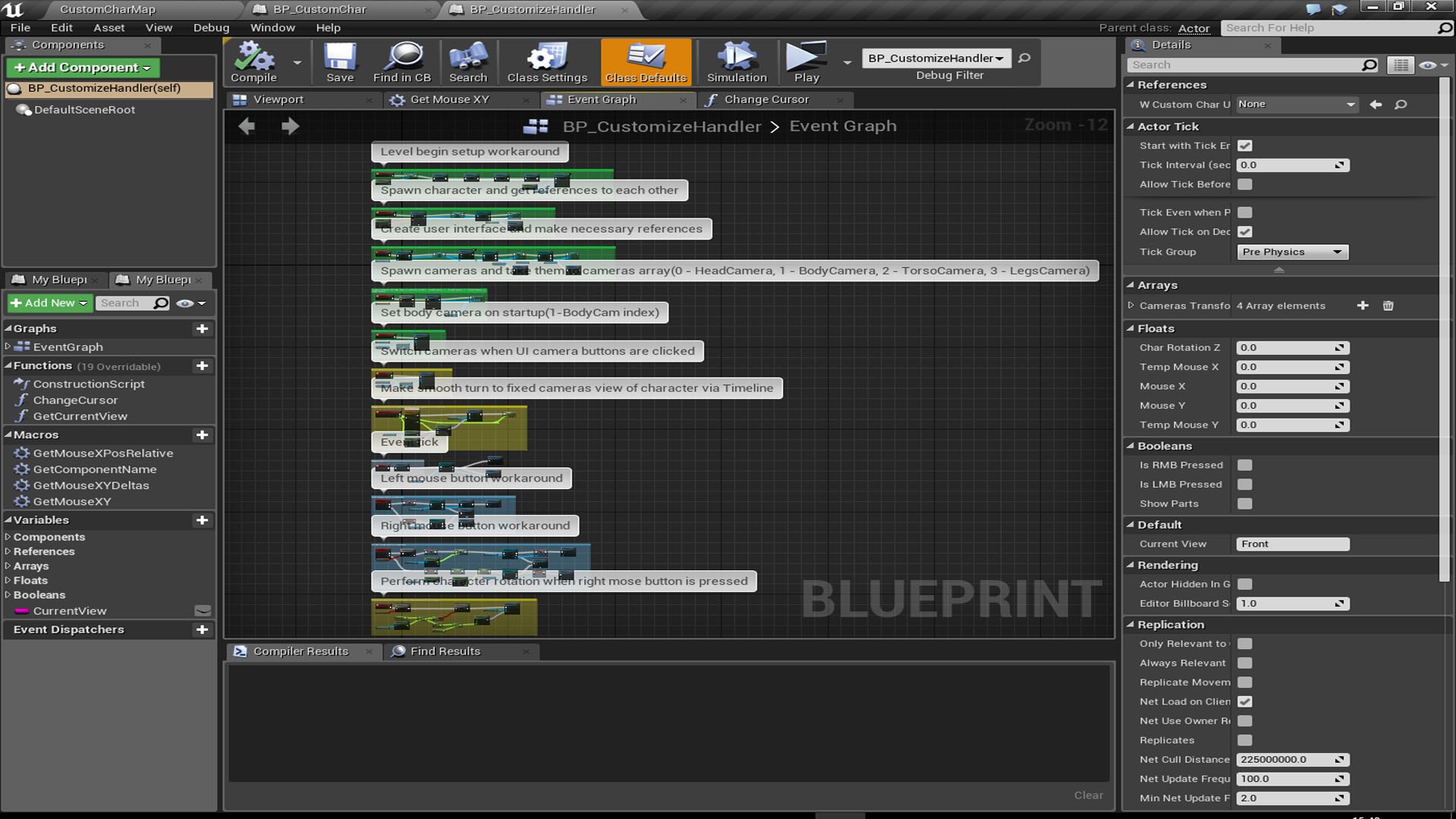Switch to the Change Cursor tab
The height and width of the screenshot is (819, 1456).
(765, 99)
